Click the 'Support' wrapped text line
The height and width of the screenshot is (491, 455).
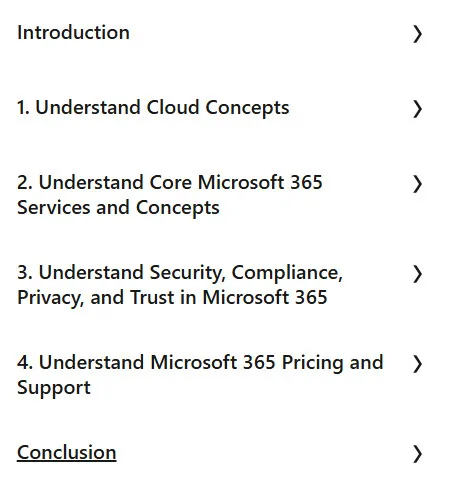click(x=54, y=388)
